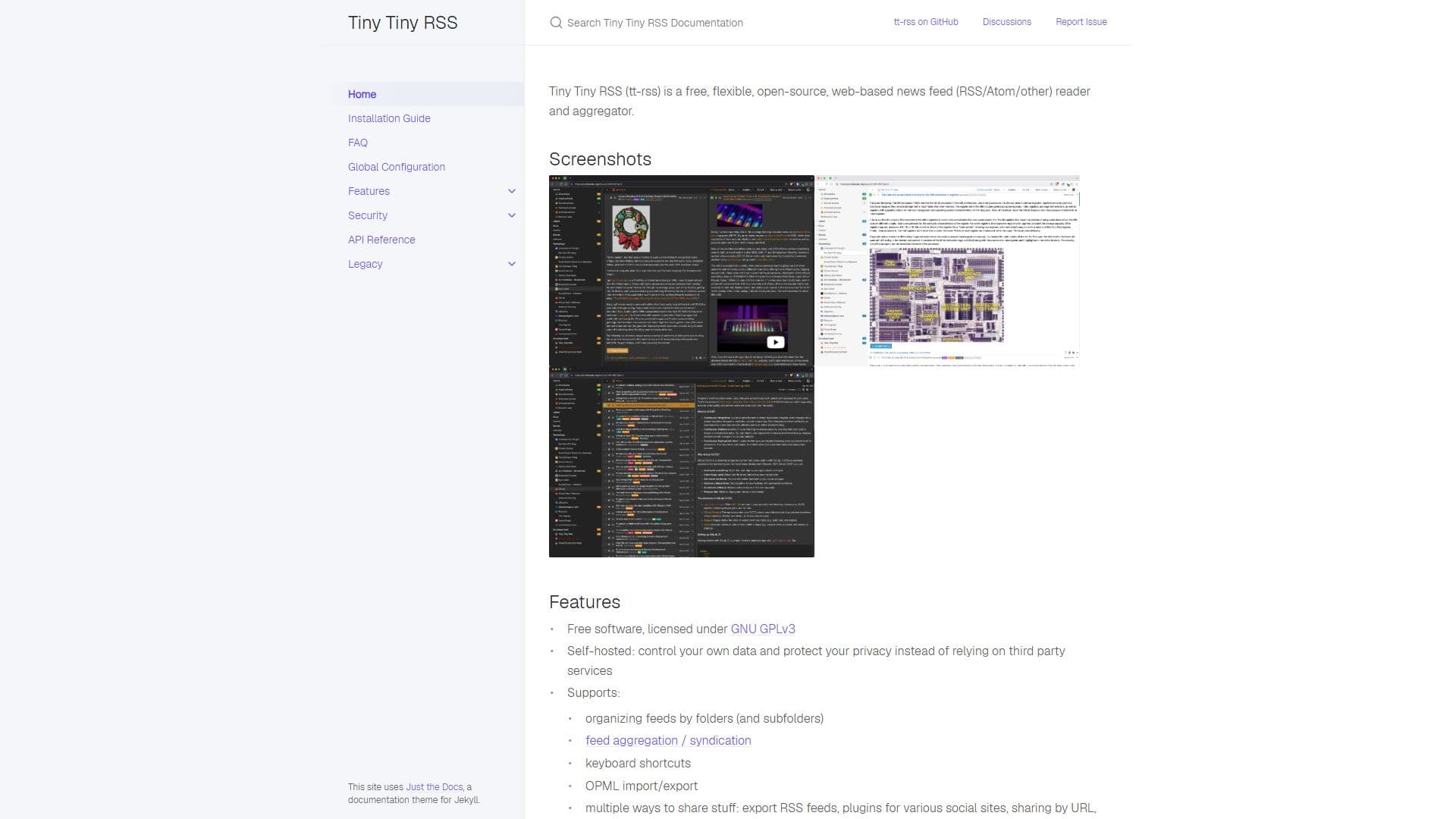Open the Security sidebar page
Screen dimensions: 1456x819
click(x=368, y=215)
